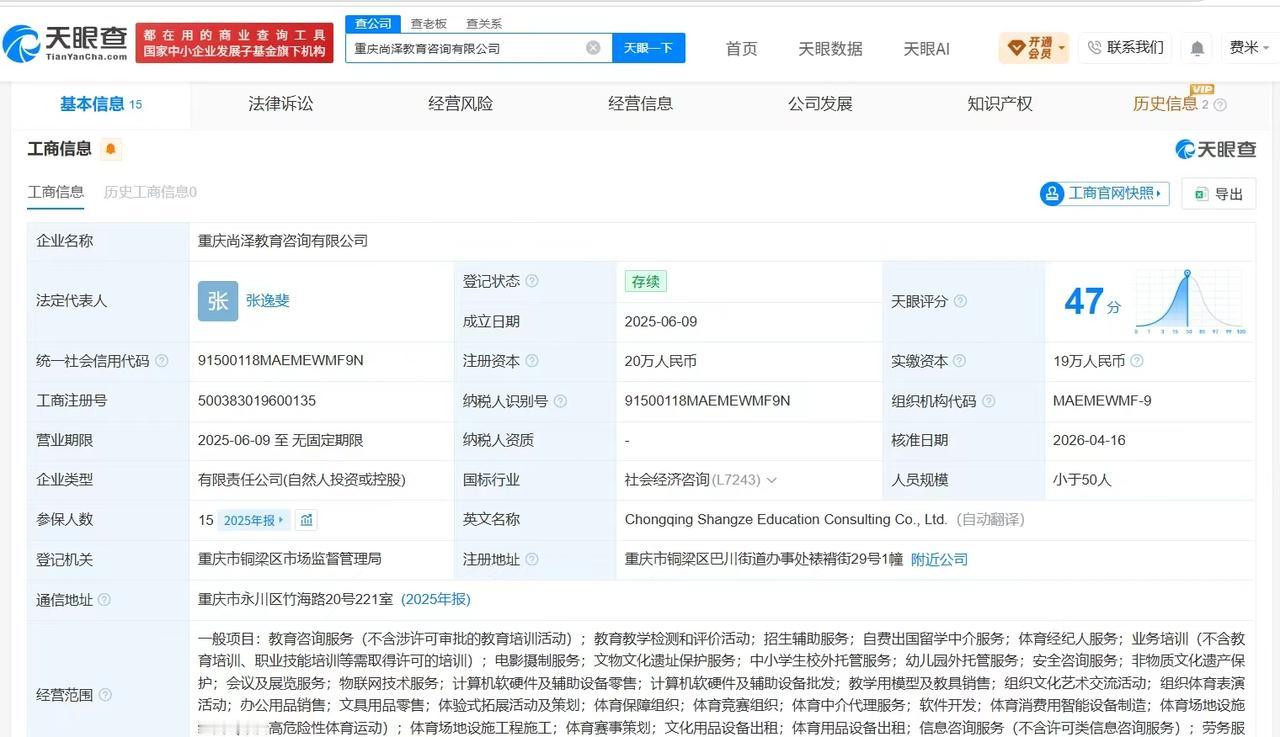Open the 公司发展 tab

820,104
